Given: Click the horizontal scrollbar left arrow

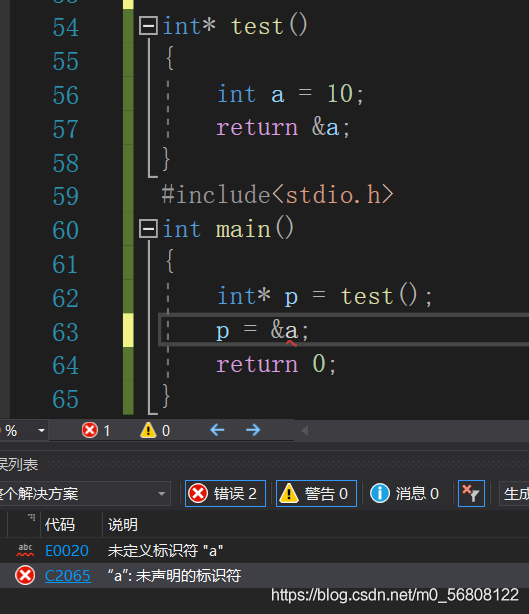Looking at the screenshot, I should click(x=305, y=431).
